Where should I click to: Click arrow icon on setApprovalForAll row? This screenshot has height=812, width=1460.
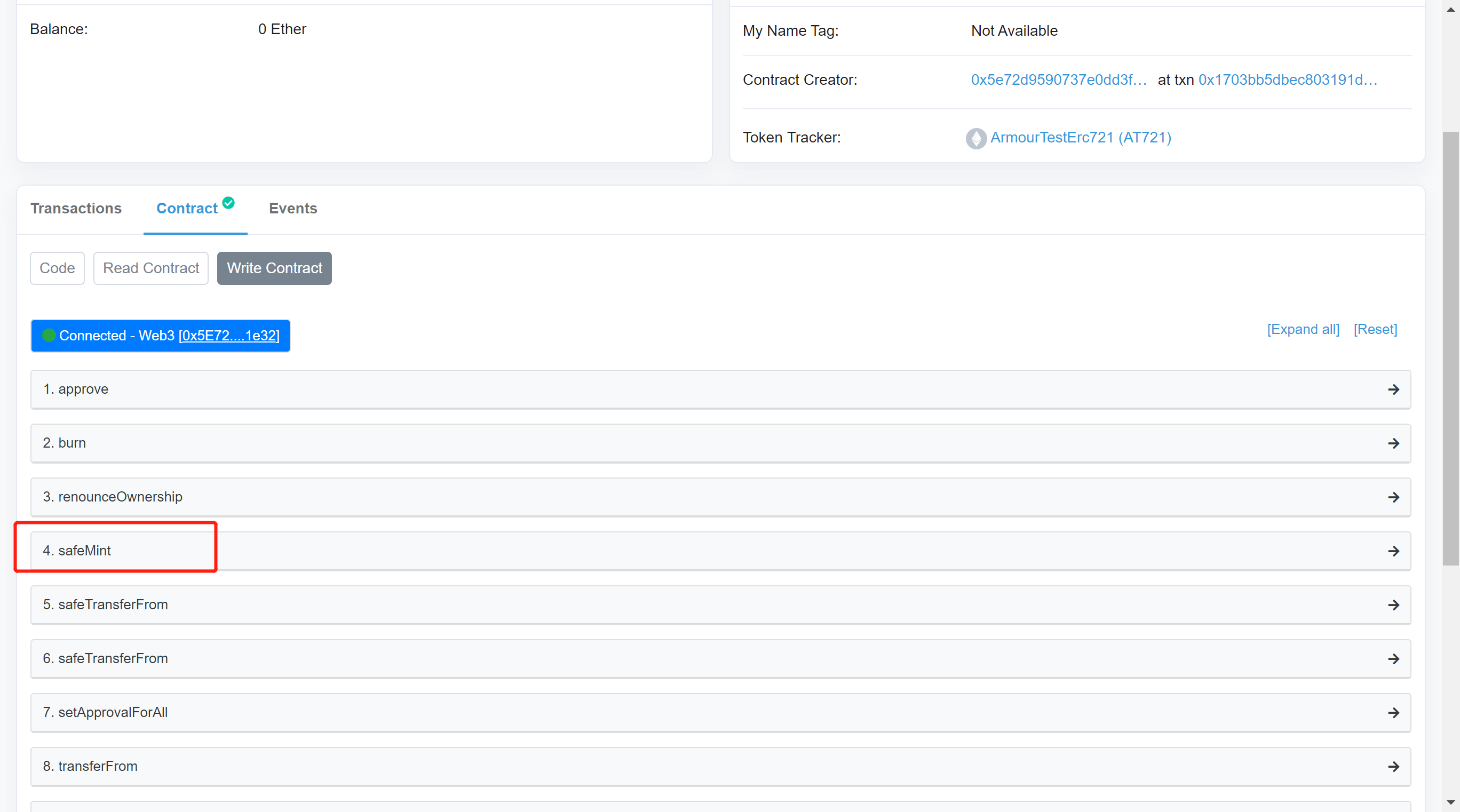tap(1393, 712)
